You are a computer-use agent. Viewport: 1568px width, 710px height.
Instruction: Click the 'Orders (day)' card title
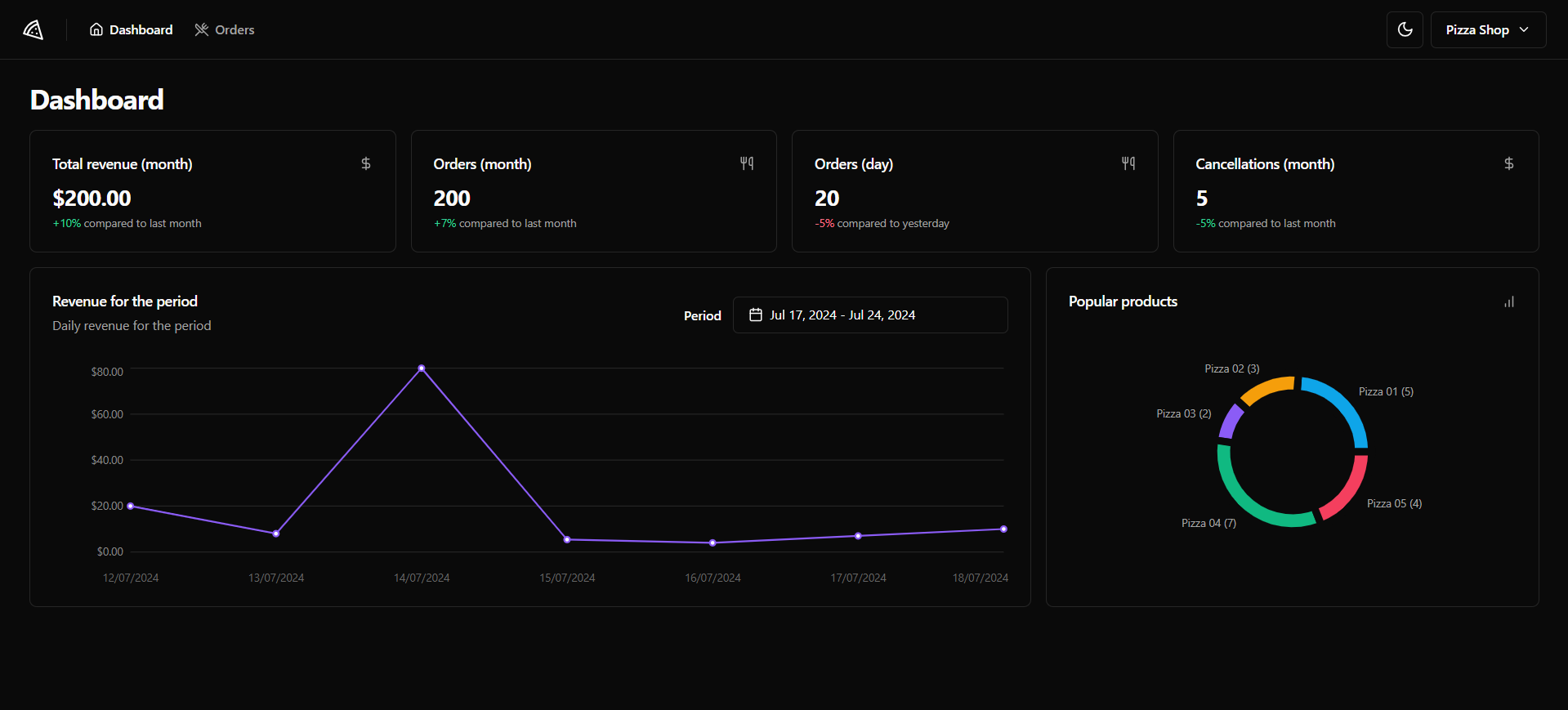854,164
